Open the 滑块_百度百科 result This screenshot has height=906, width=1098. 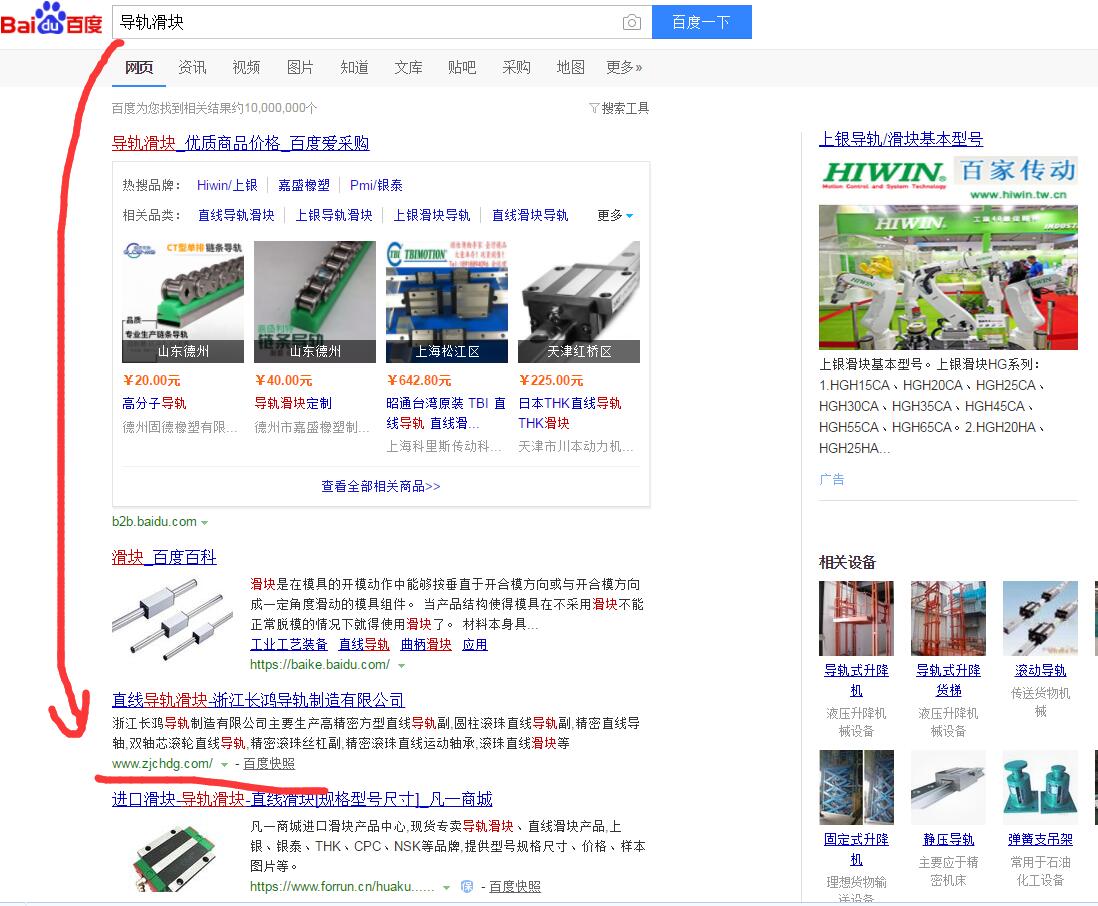point(164,557)
